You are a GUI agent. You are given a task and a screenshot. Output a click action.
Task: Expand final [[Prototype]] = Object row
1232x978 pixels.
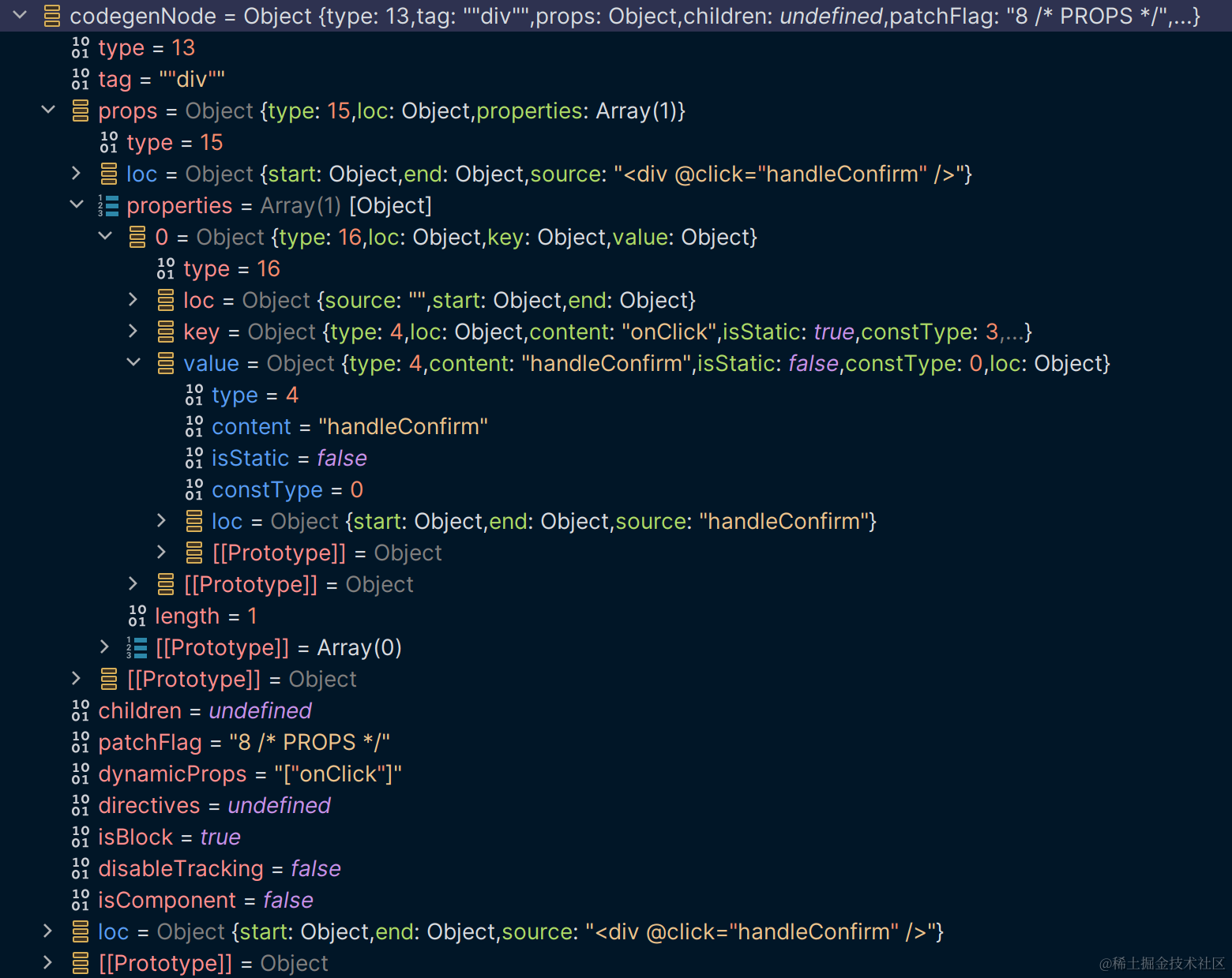48,962
